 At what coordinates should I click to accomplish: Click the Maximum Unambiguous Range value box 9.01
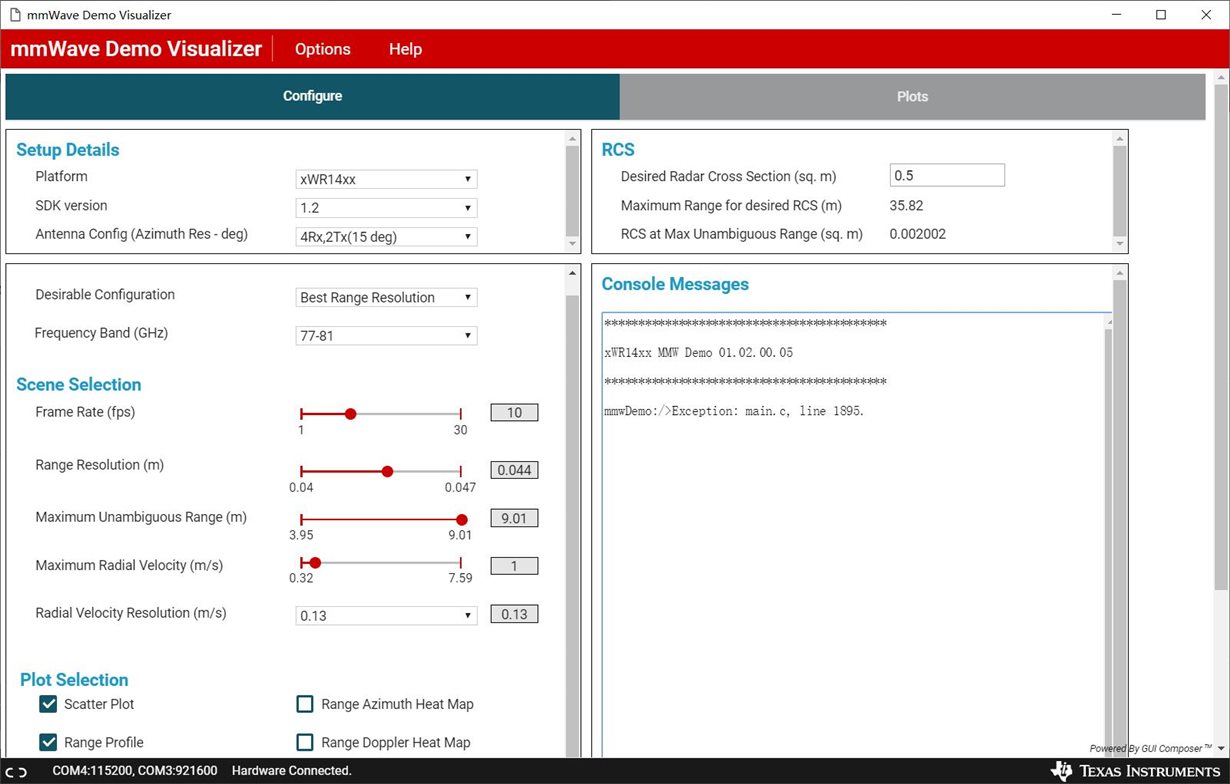[514, 518]
